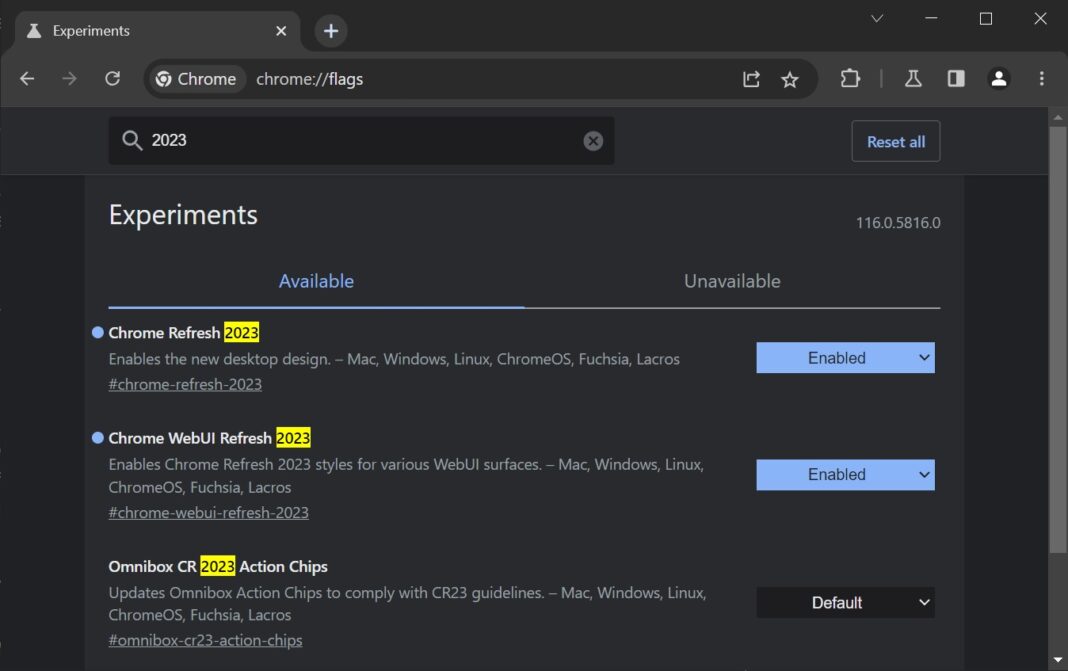1068x671 pixels.
Task: Open the Chrome extensions puzzle icon
Action: coord(850,78)
